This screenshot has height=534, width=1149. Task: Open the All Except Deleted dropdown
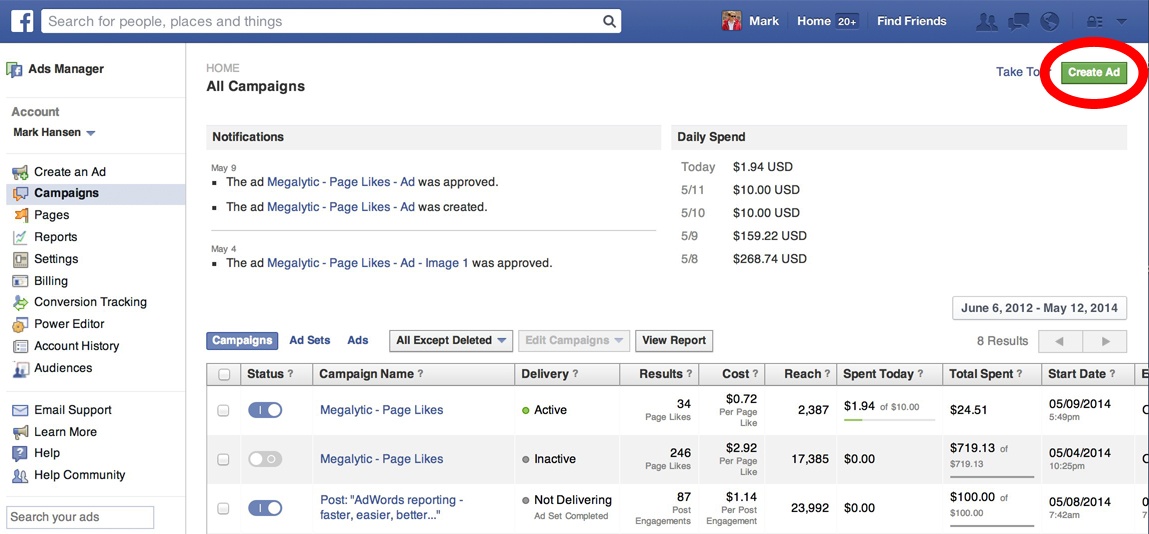tap(451, 340)
